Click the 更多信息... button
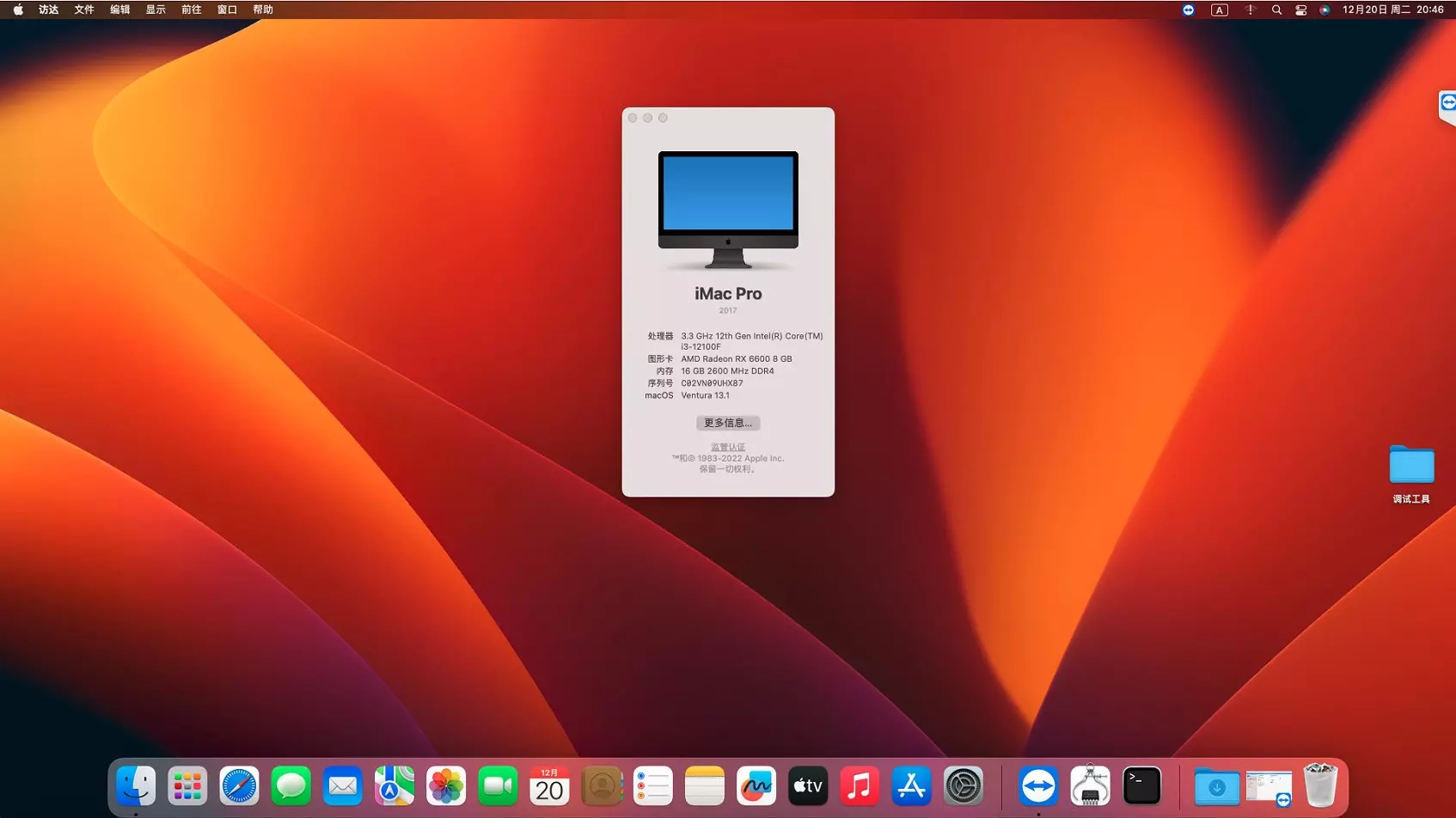The image size is (1456, 818). (728, 423)
